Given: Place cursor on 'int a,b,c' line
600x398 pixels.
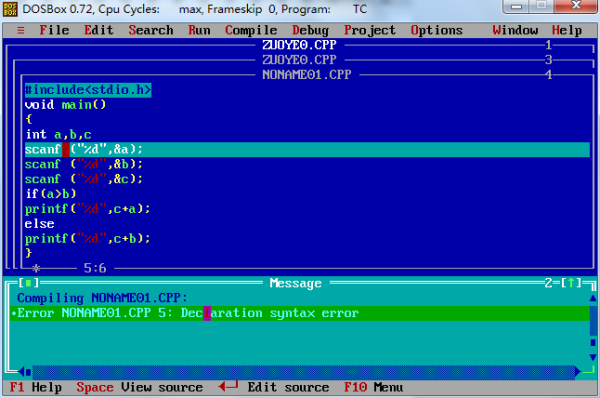Looking at the screenshot, I should (x=58, y=134).
